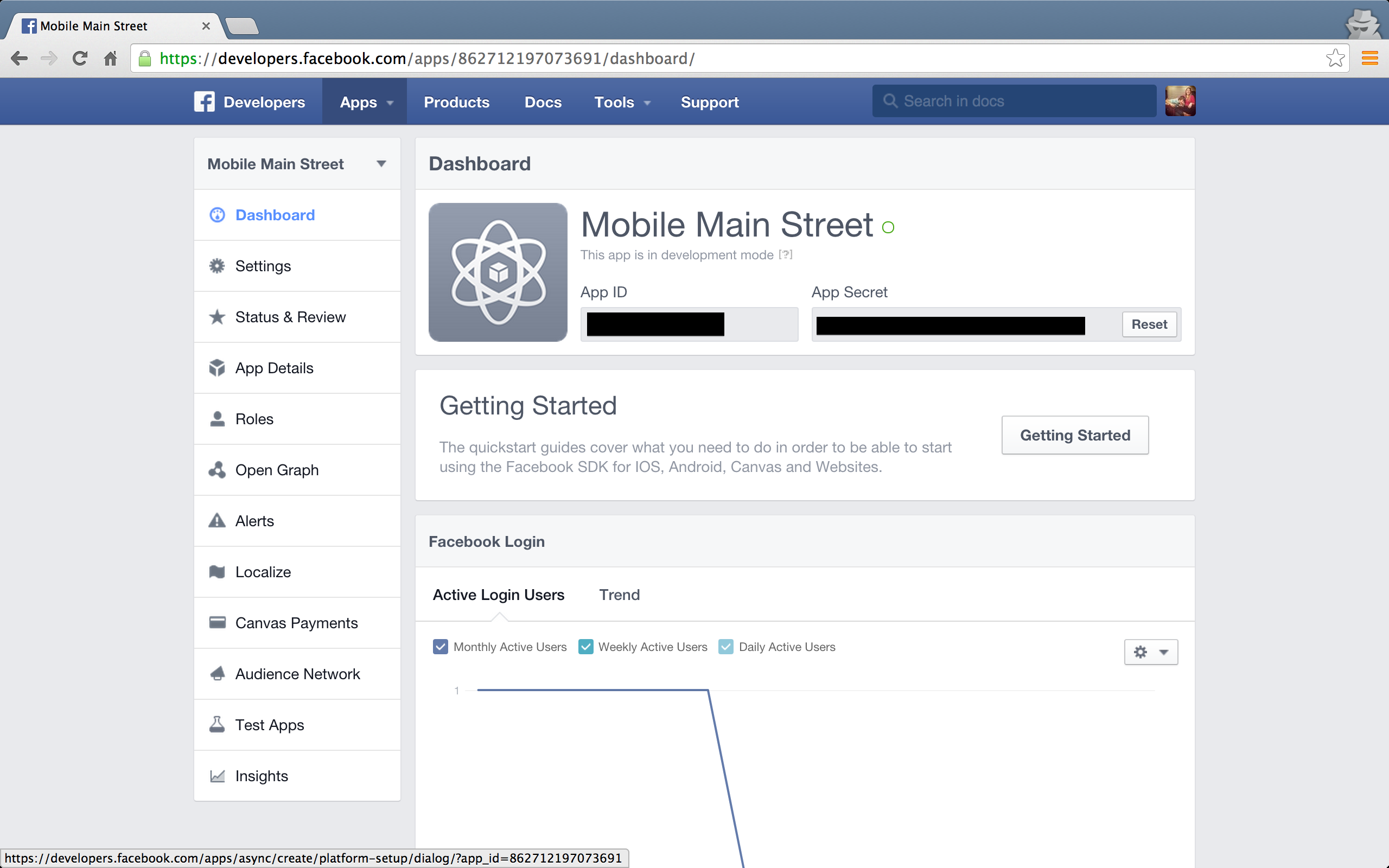Toggle Weekly Active Users checkbox
The image size is (1389, 868).
point(585,647)
